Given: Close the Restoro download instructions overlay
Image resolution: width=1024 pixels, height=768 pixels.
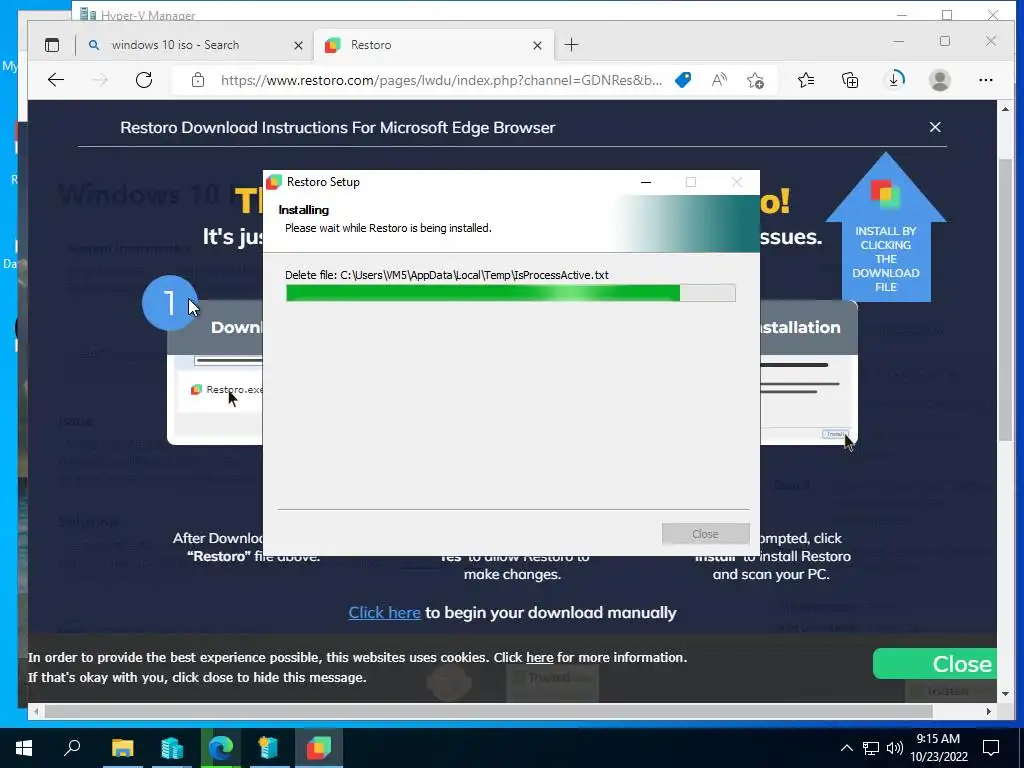Looking at the screenshot, I should click(x=935, y=127).
